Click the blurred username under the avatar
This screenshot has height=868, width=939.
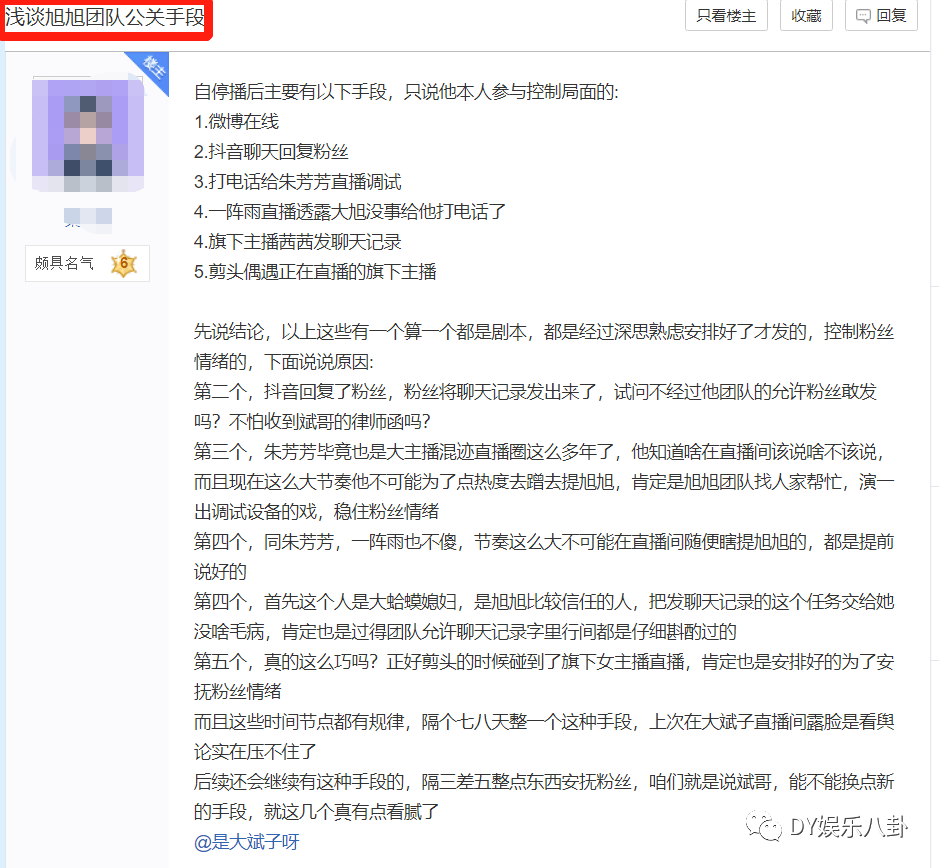tap(87, 218)
